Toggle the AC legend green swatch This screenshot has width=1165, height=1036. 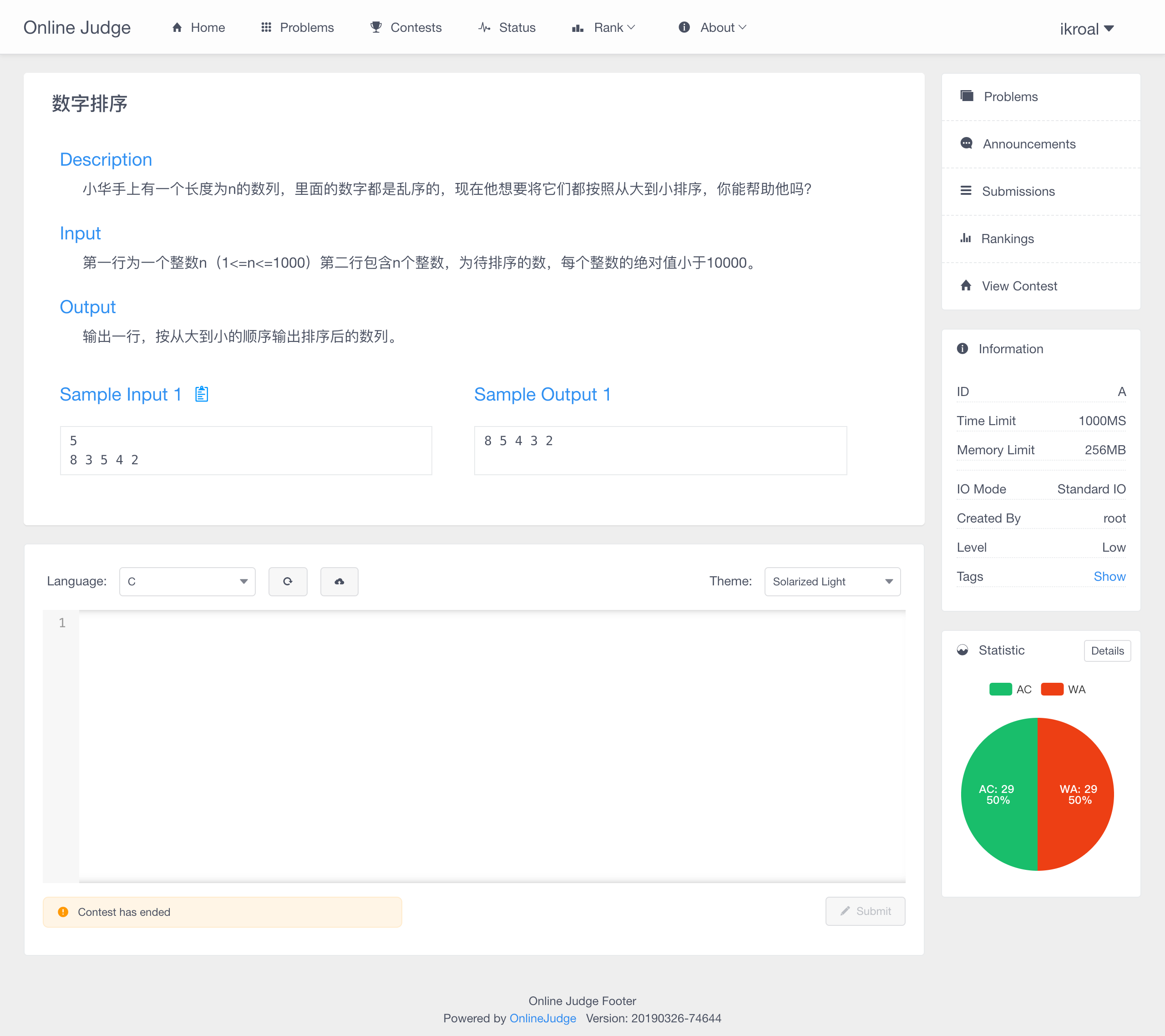(x=1000, y=689)
